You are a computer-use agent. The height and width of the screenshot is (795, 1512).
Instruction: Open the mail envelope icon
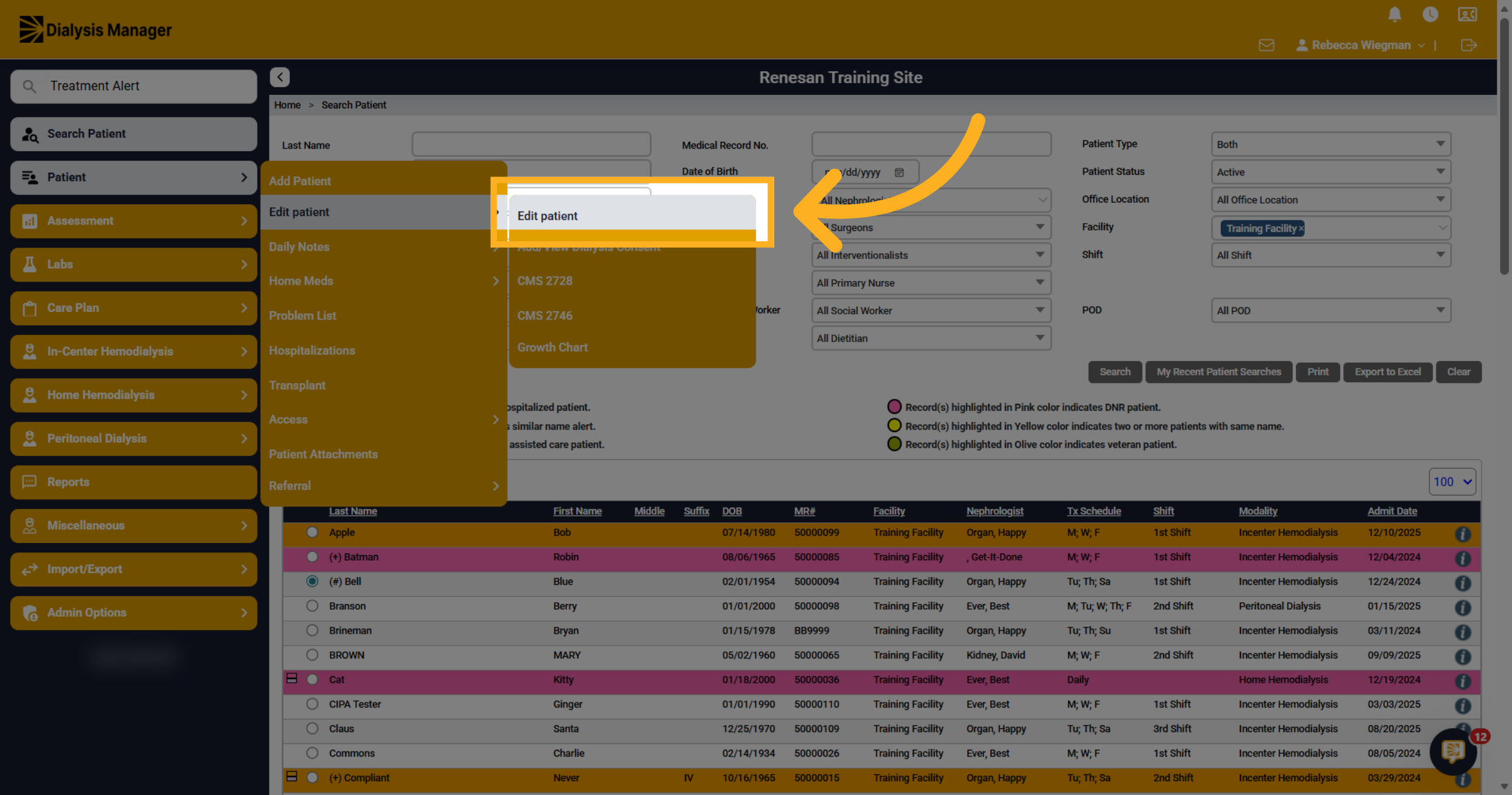point(1266,45)
